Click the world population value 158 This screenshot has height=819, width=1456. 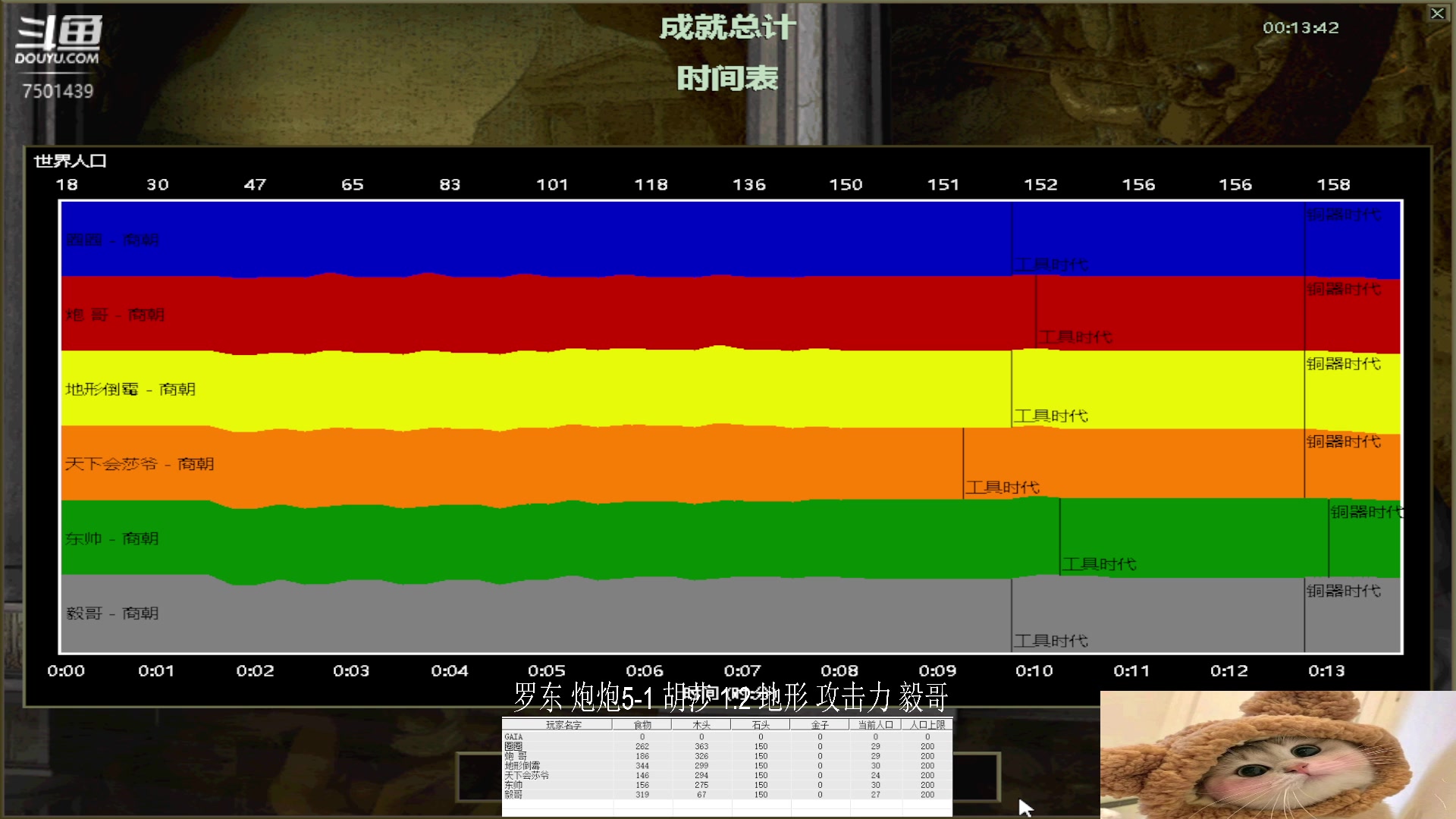pos(1333,184)
